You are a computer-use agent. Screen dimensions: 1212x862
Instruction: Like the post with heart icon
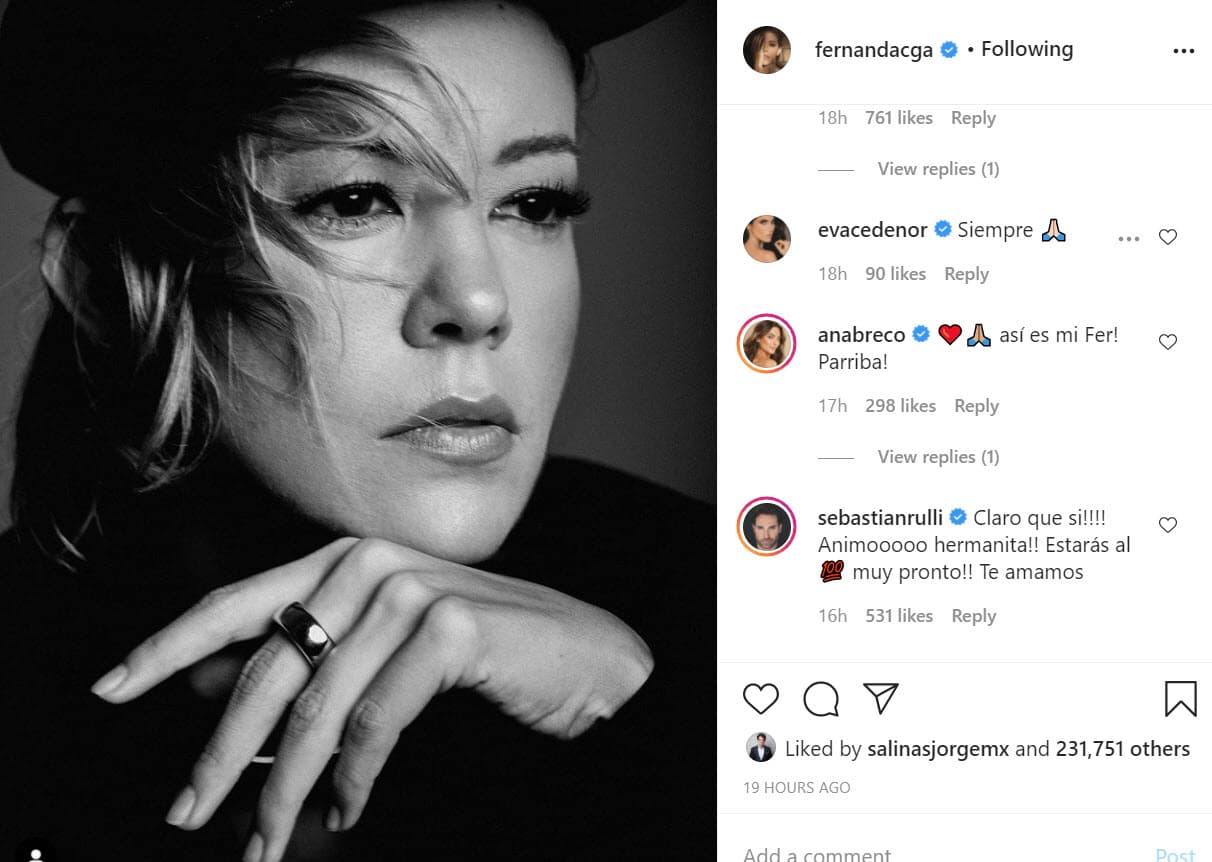pyautogui.click(x=761, y=698)
